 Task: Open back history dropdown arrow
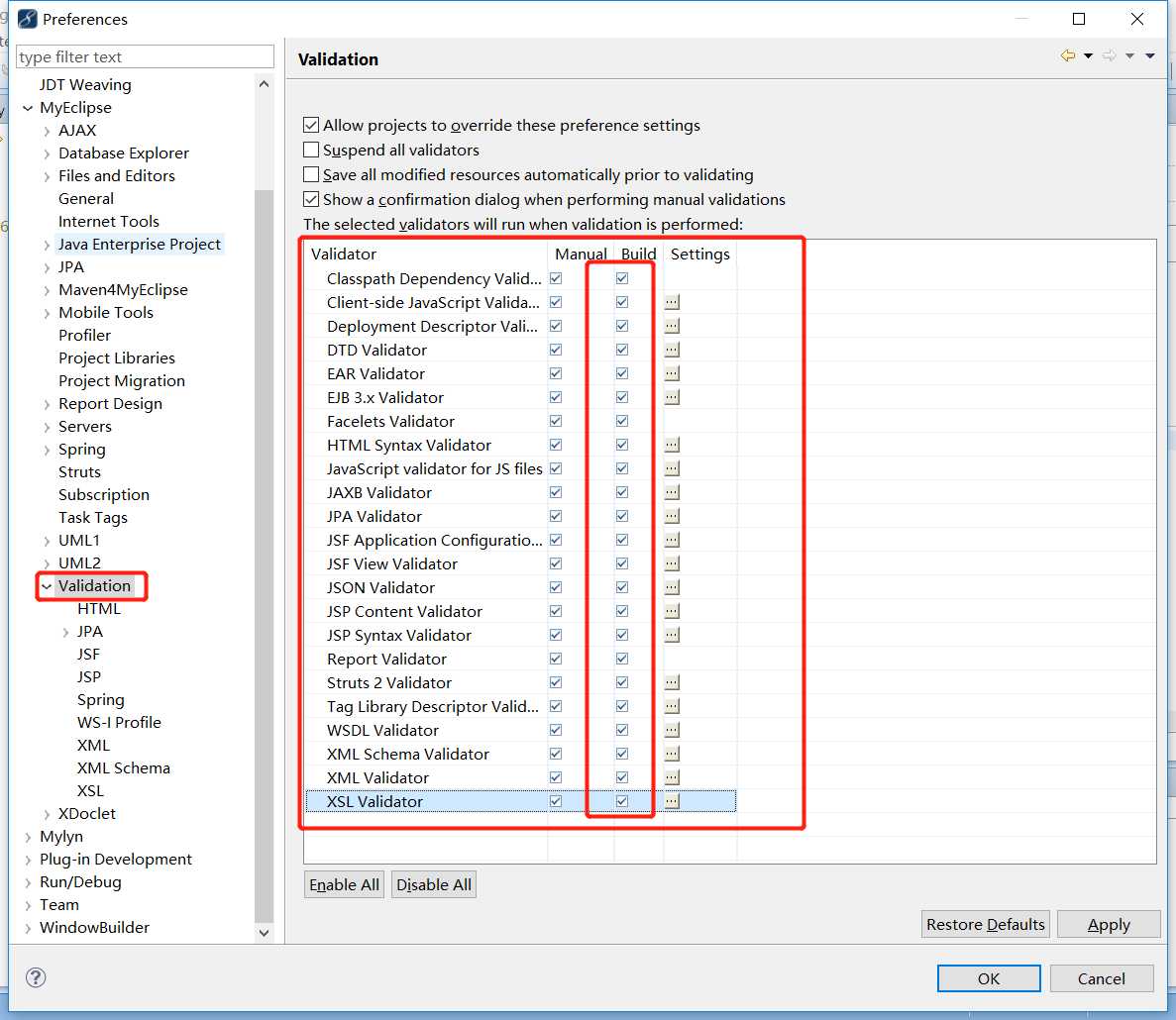tap(1088, 55)
